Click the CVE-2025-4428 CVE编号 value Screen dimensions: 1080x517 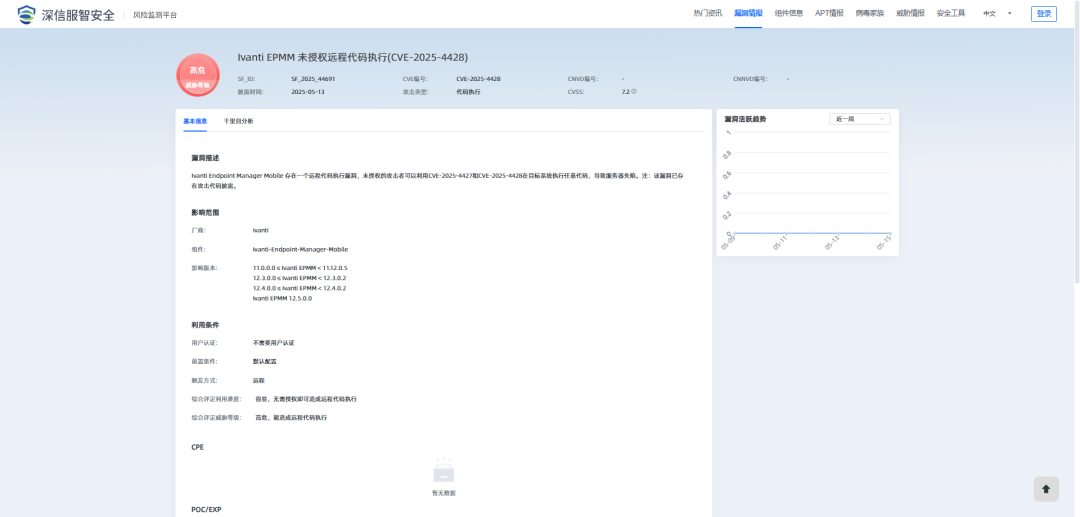pyautogui.click(x=478, y=79)
